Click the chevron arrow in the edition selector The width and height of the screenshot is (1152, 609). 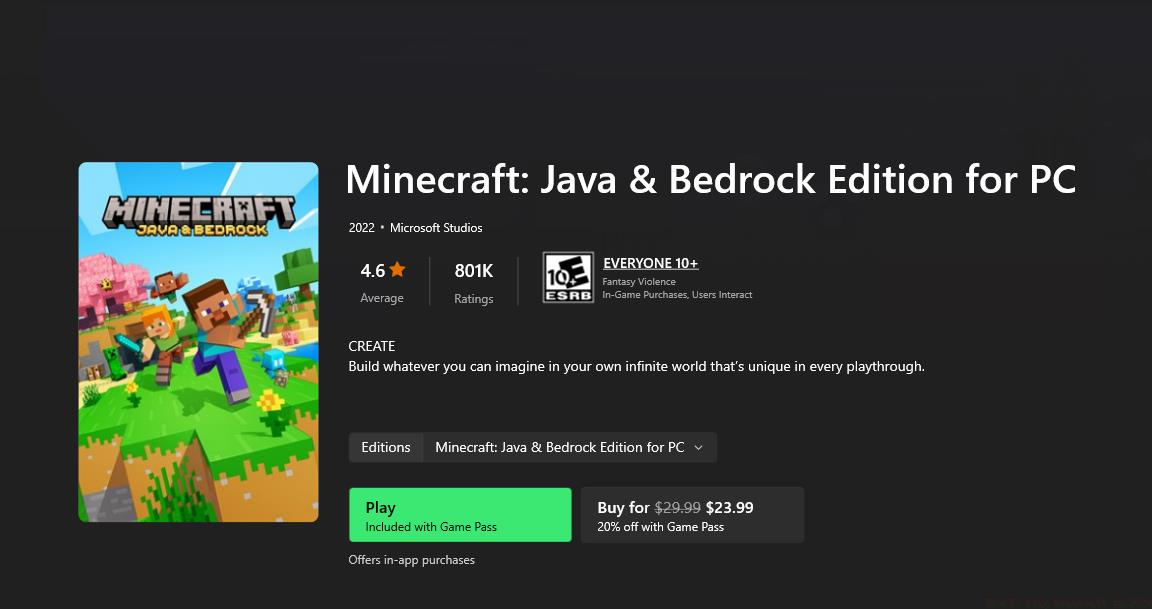pos(698,448)
